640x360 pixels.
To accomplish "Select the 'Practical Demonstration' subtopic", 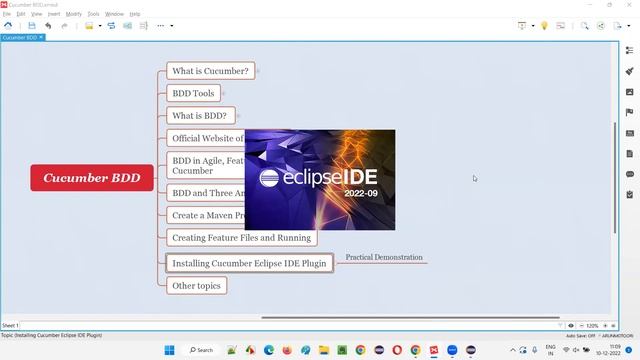I will [x=384, y=257].
